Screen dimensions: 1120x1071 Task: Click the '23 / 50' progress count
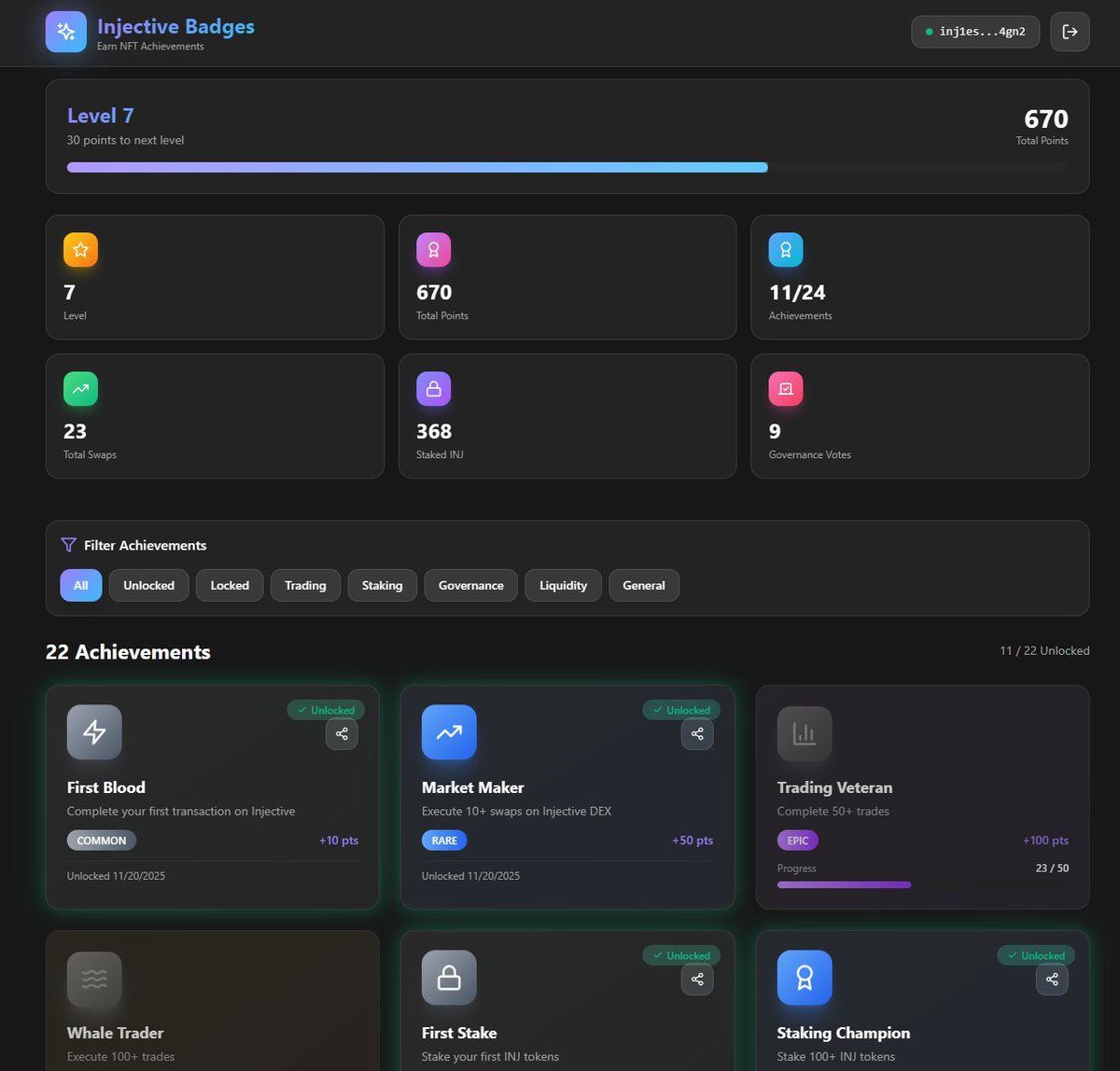tap(1052, 868)
